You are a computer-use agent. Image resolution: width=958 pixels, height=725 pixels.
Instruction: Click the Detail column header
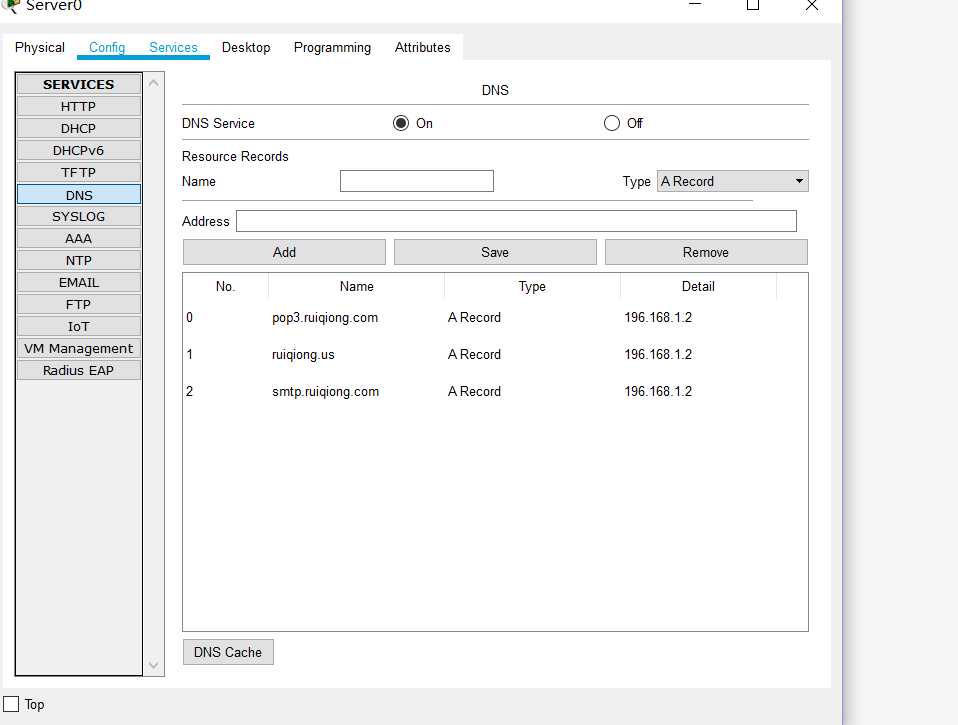[x=698, y=286]
